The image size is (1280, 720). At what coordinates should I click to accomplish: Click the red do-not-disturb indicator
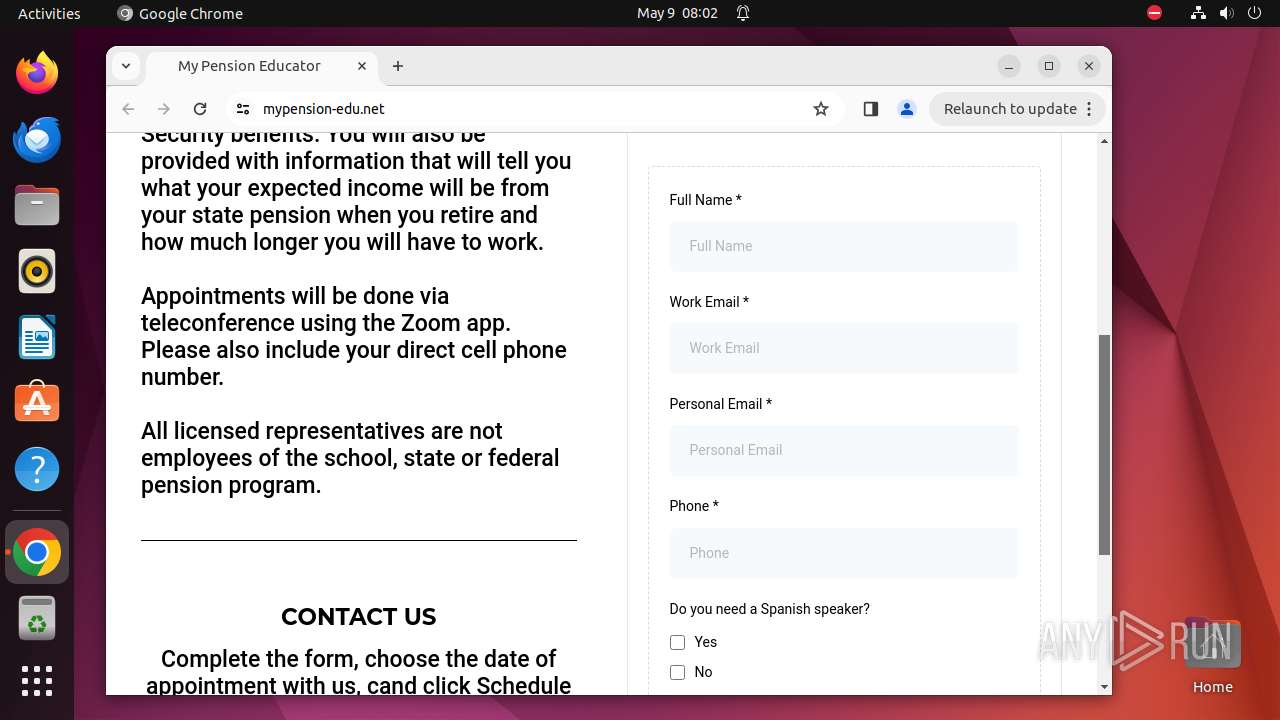(1154, 13)
